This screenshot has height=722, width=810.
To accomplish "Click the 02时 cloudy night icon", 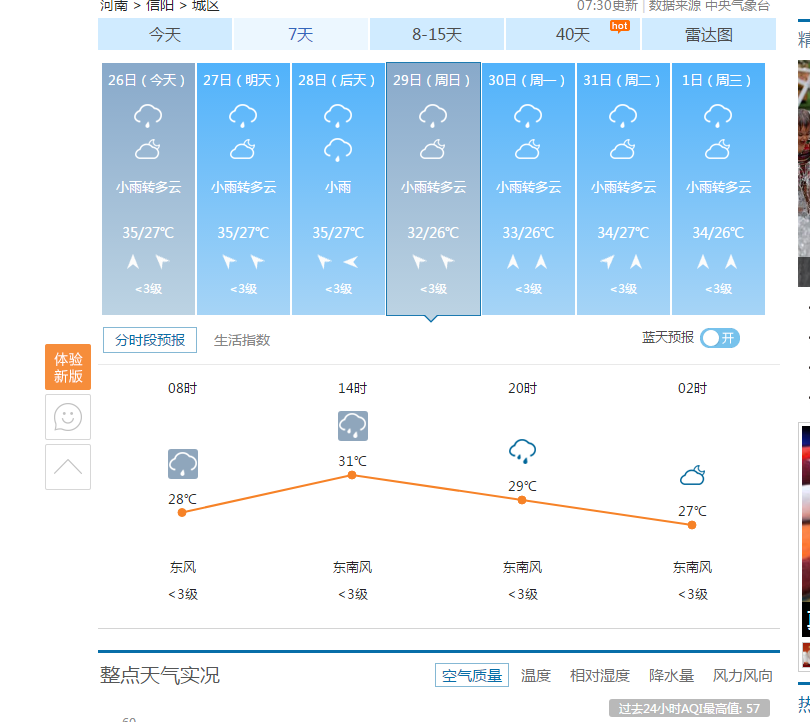I will point(692,475).
